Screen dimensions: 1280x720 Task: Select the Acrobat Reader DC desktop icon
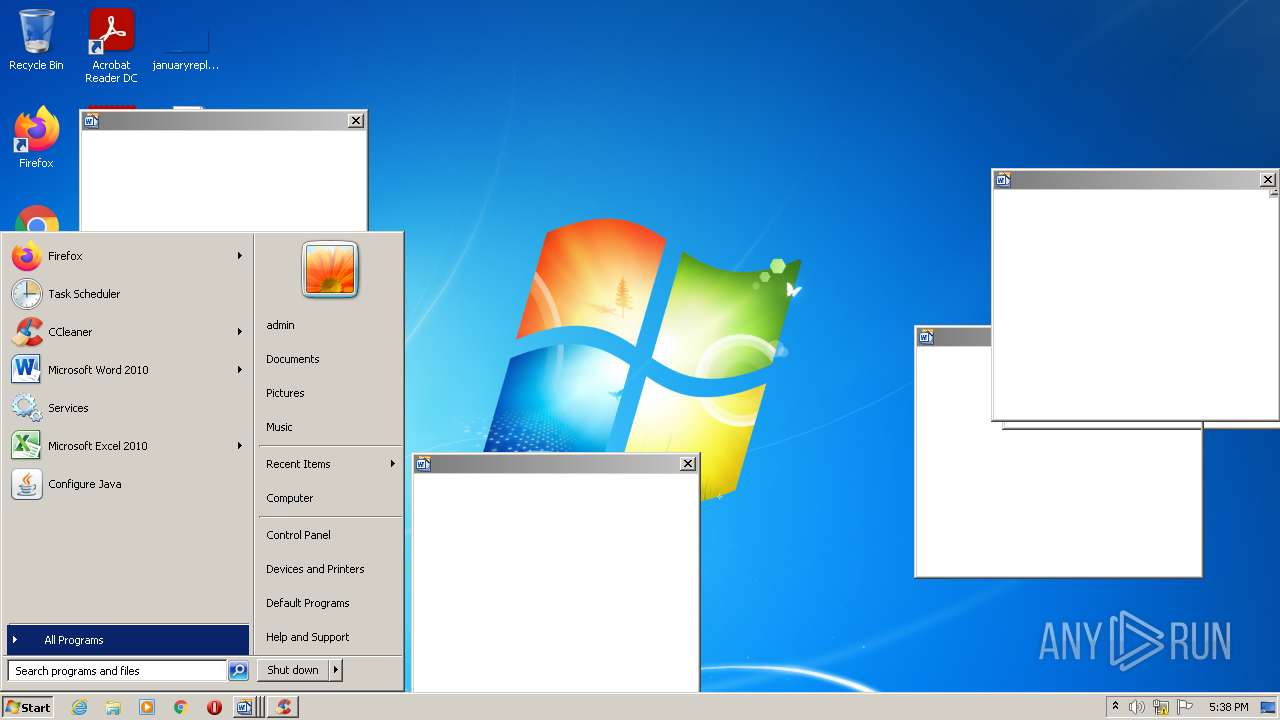click(x=111, y=46)
